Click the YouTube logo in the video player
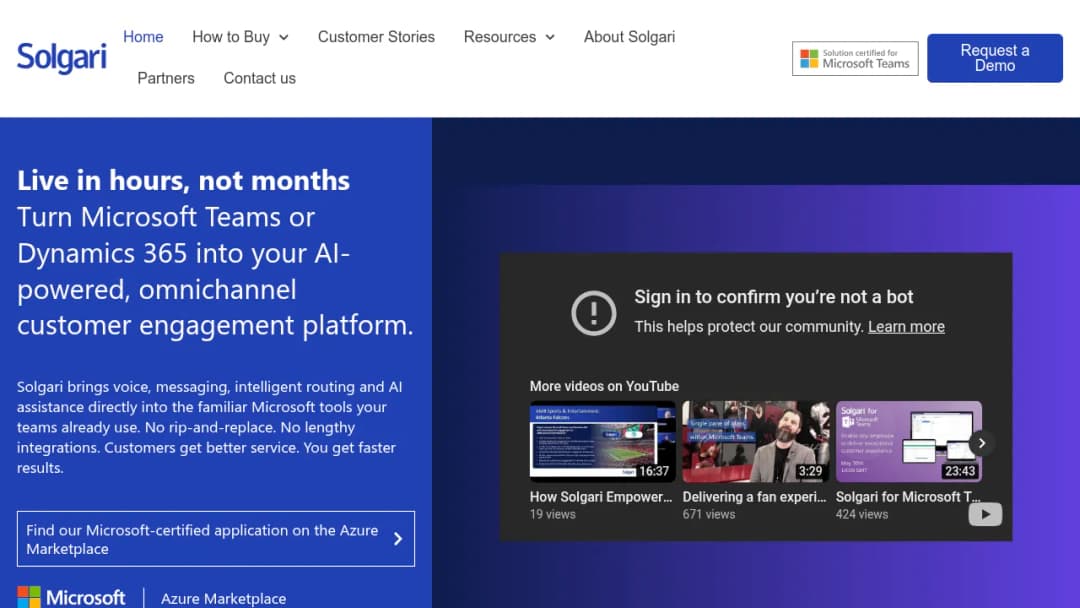The image size is (1080, 608). coord(985,514)
